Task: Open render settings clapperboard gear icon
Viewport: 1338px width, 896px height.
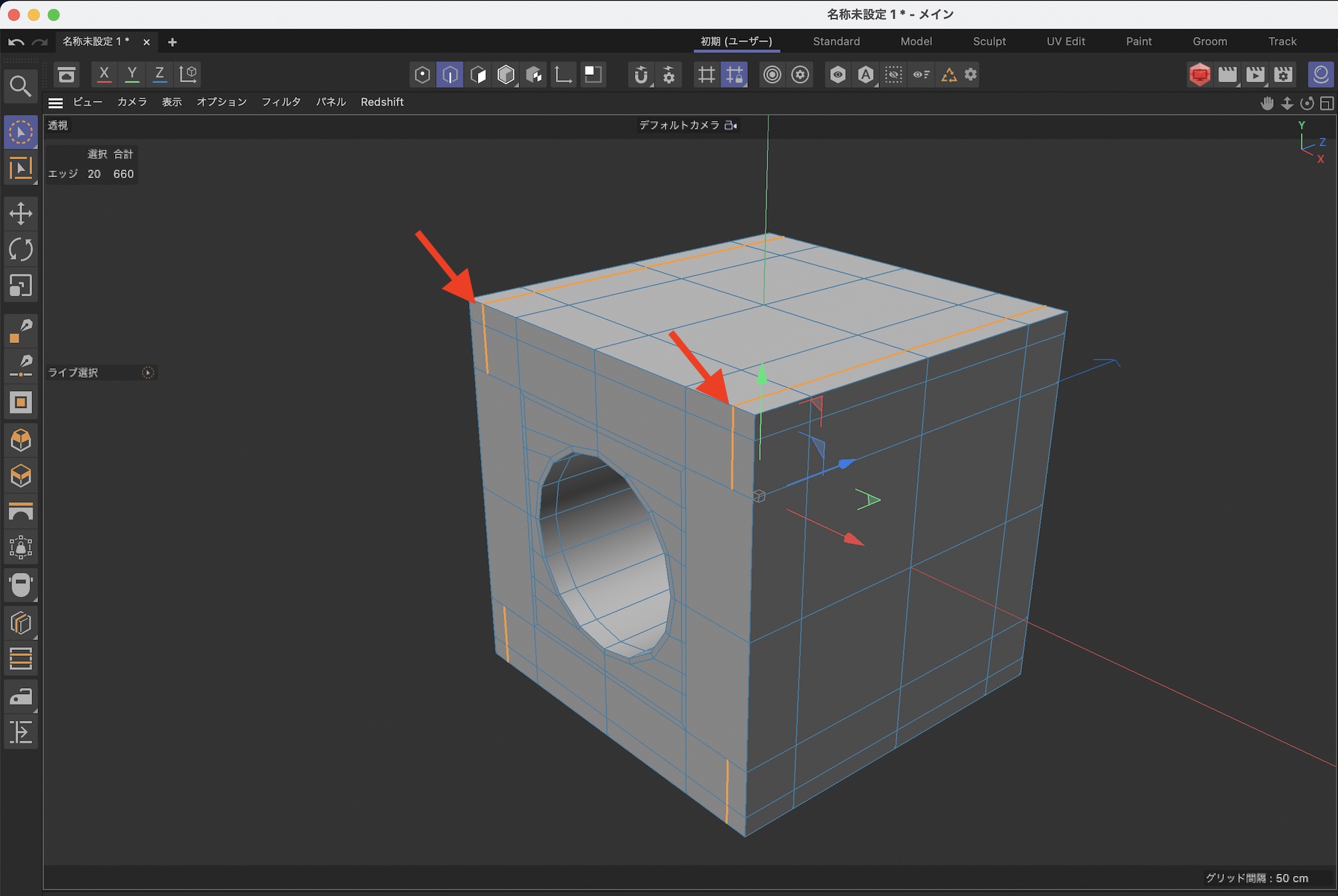Action: (x=1283, y=75)
